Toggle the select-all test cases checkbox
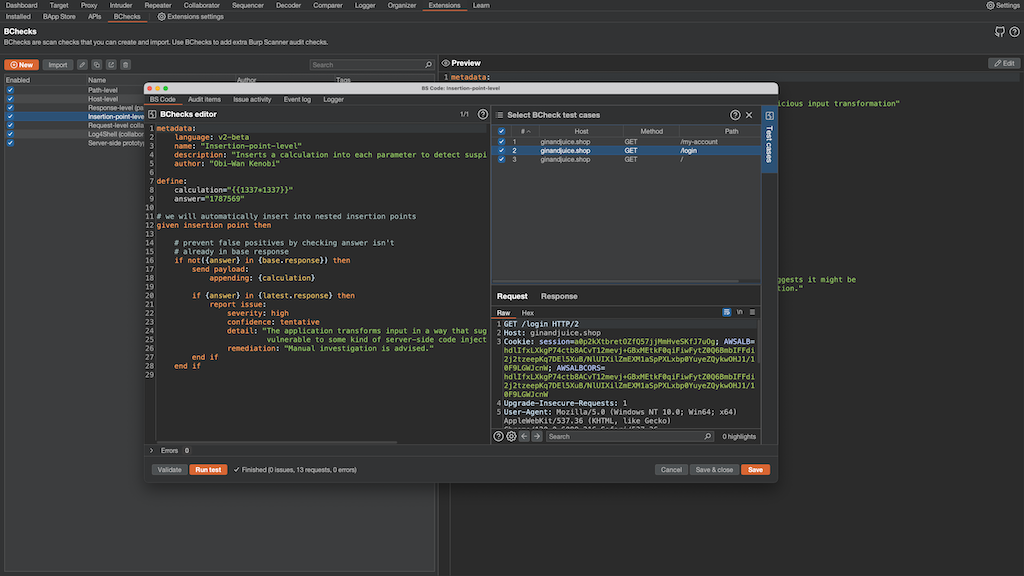This screenshot has width=1024, height=576. tap(502, 131)
